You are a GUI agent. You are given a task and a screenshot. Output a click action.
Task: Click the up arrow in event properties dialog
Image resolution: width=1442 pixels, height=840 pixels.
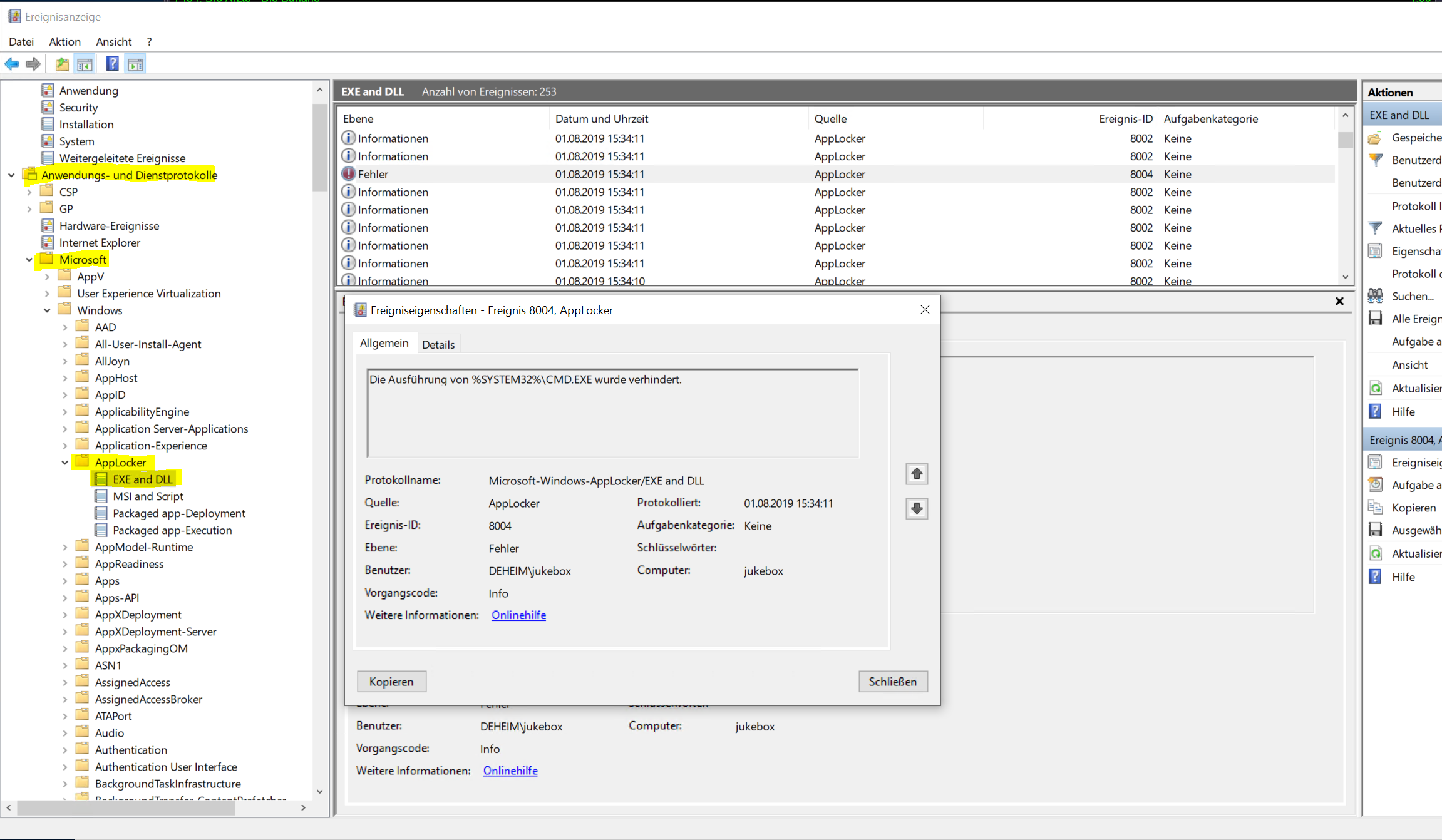pyautogui.click(x=917, y=474)
